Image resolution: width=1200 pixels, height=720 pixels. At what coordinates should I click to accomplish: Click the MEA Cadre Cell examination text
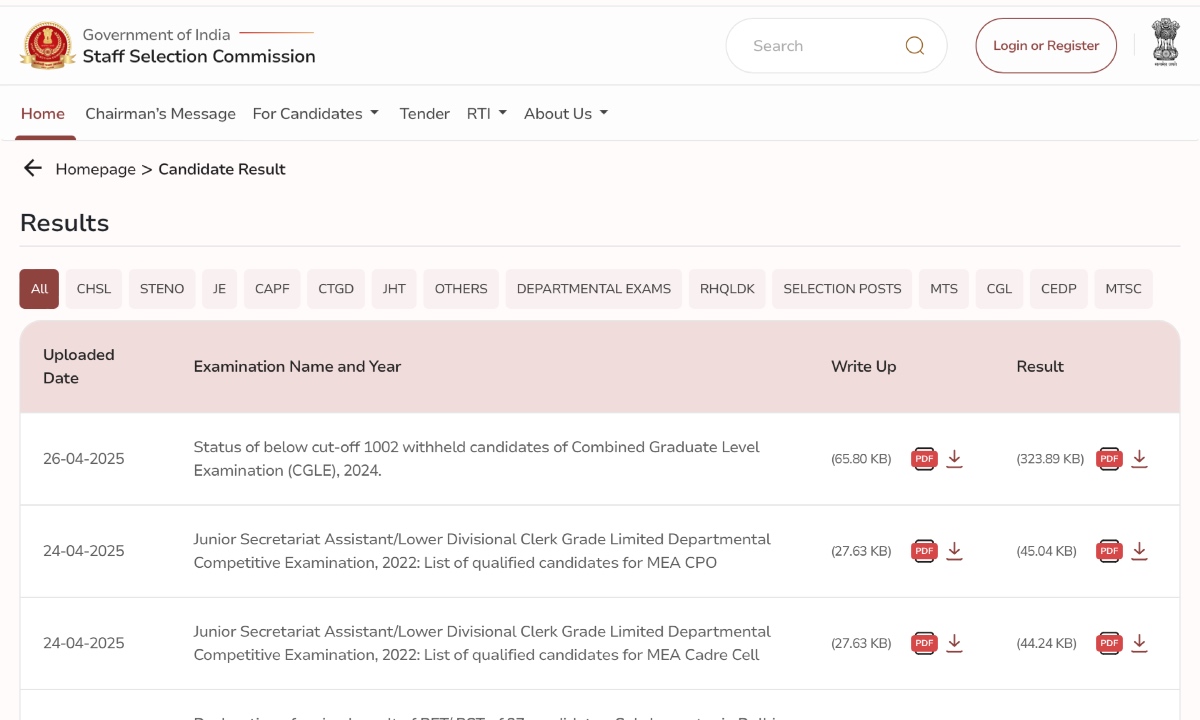point(482,643)
